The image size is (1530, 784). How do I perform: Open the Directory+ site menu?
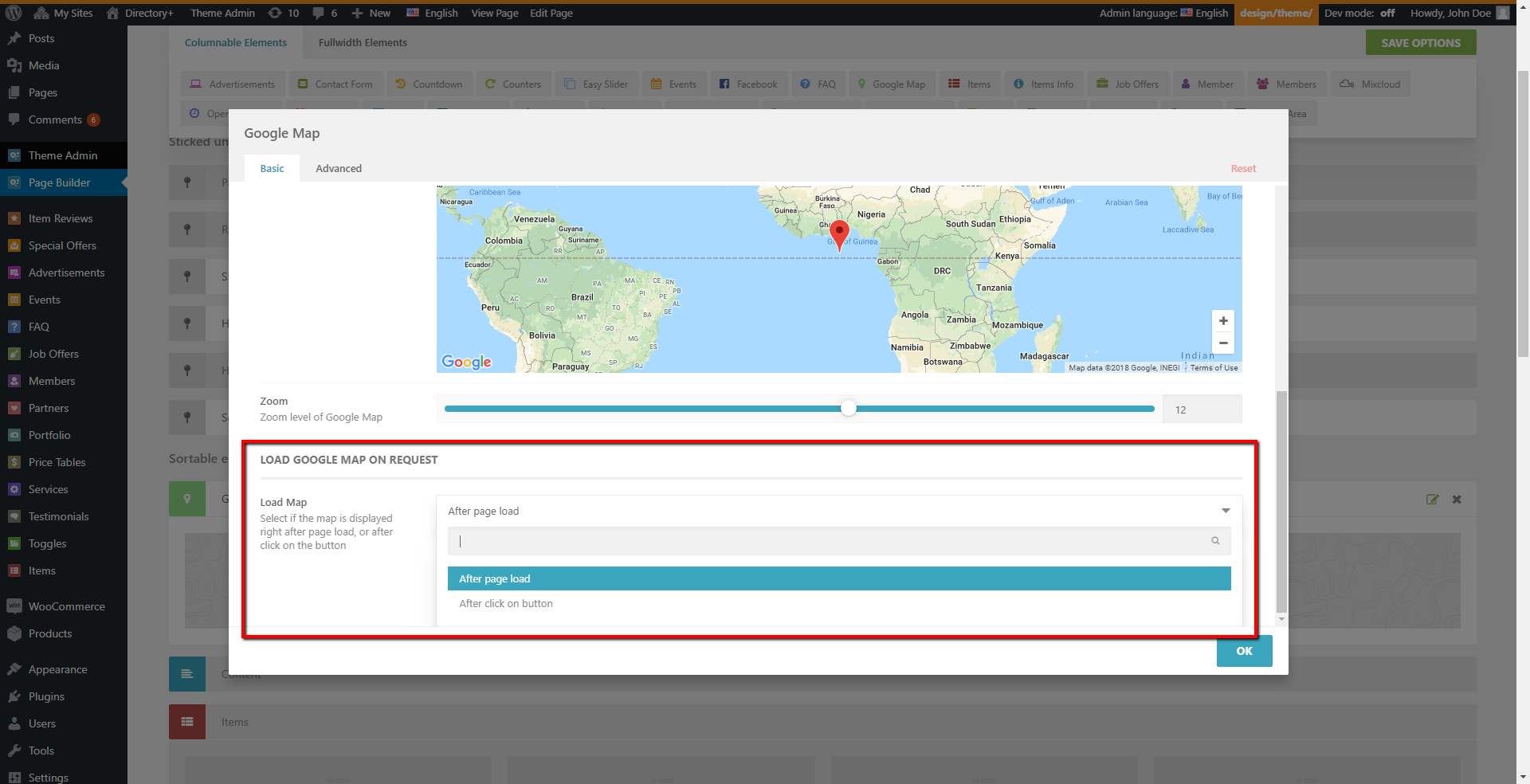click(140, 13)
